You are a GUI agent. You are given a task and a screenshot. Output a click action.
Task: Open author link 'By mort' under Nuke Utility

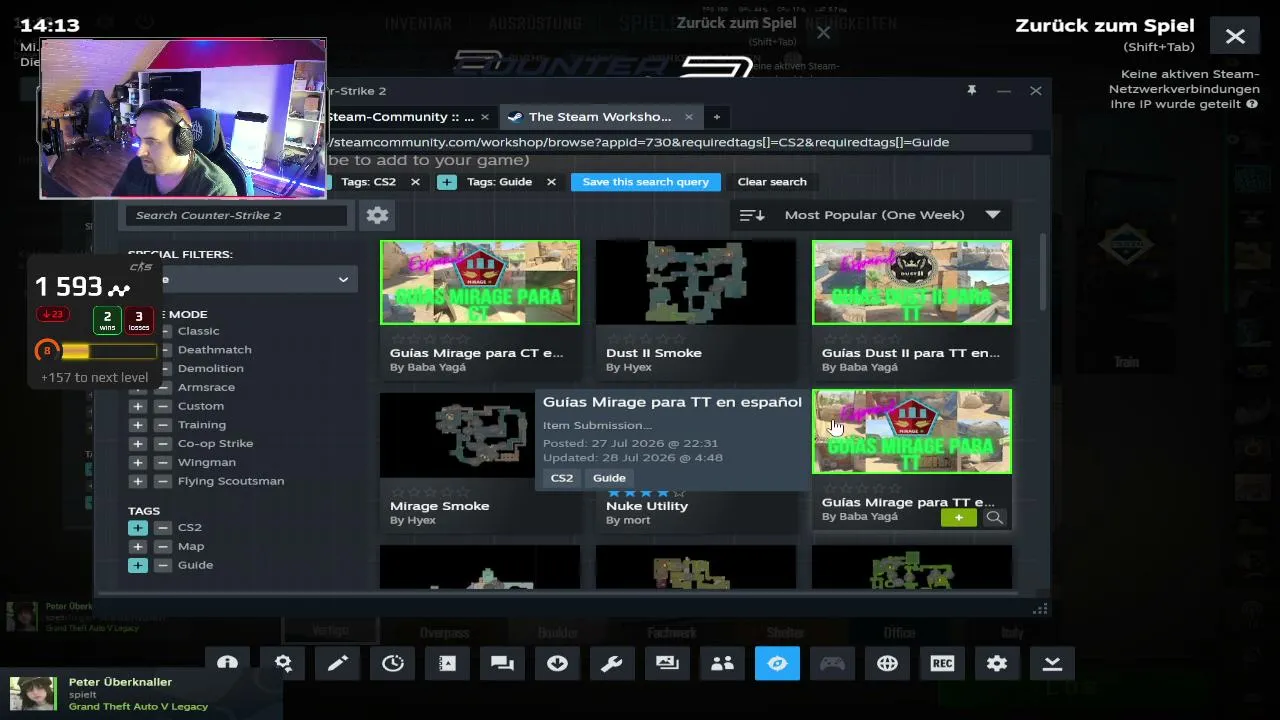tap(629, 520)
